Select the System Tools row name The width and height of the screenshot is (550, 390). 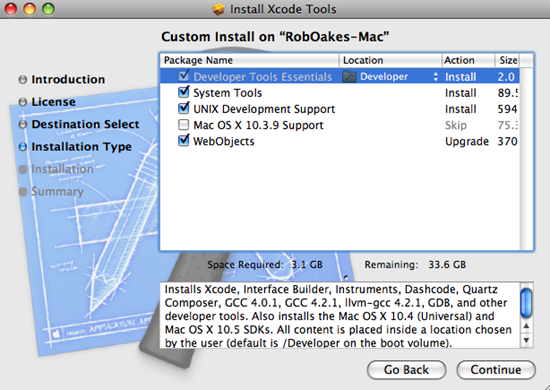tap(228, 93)
